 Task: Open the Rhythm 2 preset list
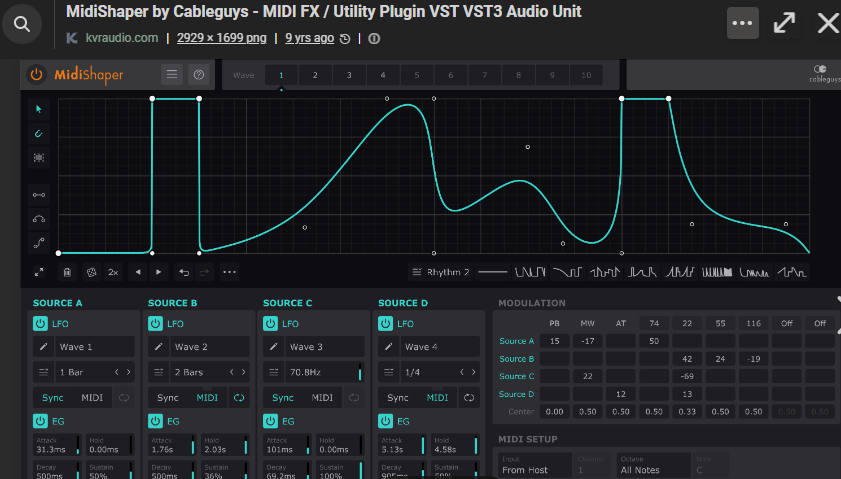point(440,272)
